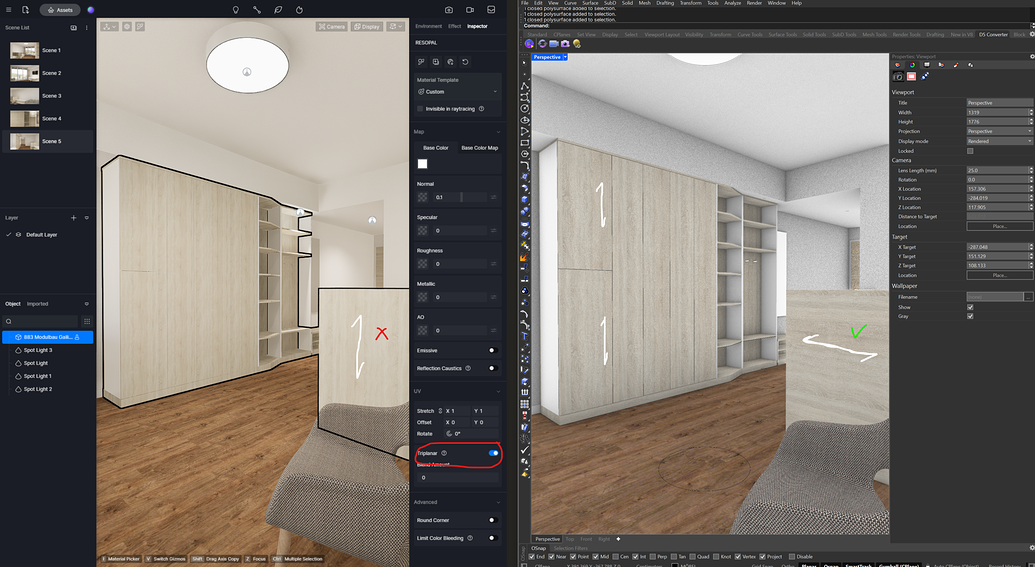Open Scene List more options menu
This screenshot has height=567, width=1035.
coord(86,28)
